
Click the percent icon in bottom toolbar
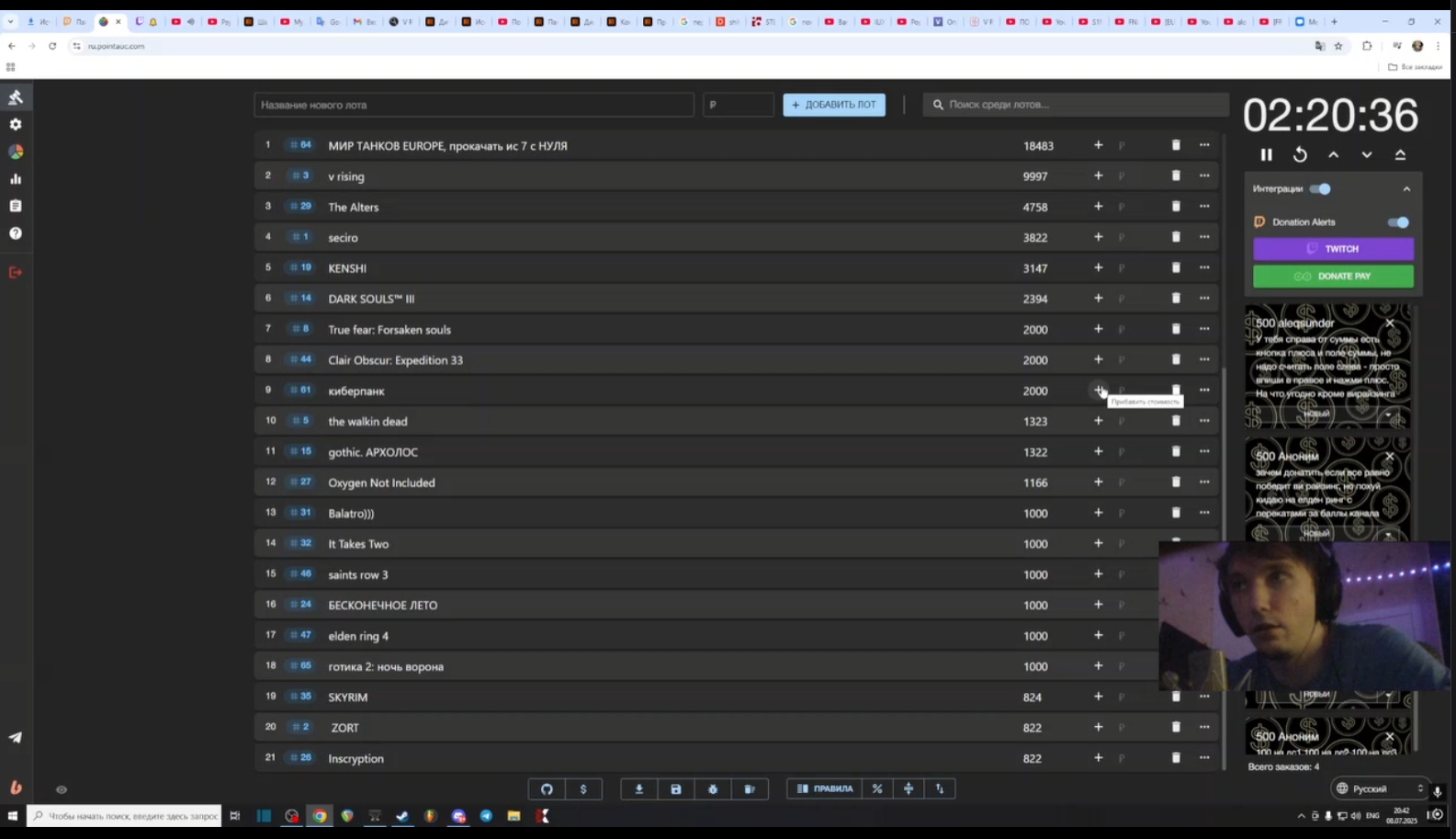click(877, 788)
